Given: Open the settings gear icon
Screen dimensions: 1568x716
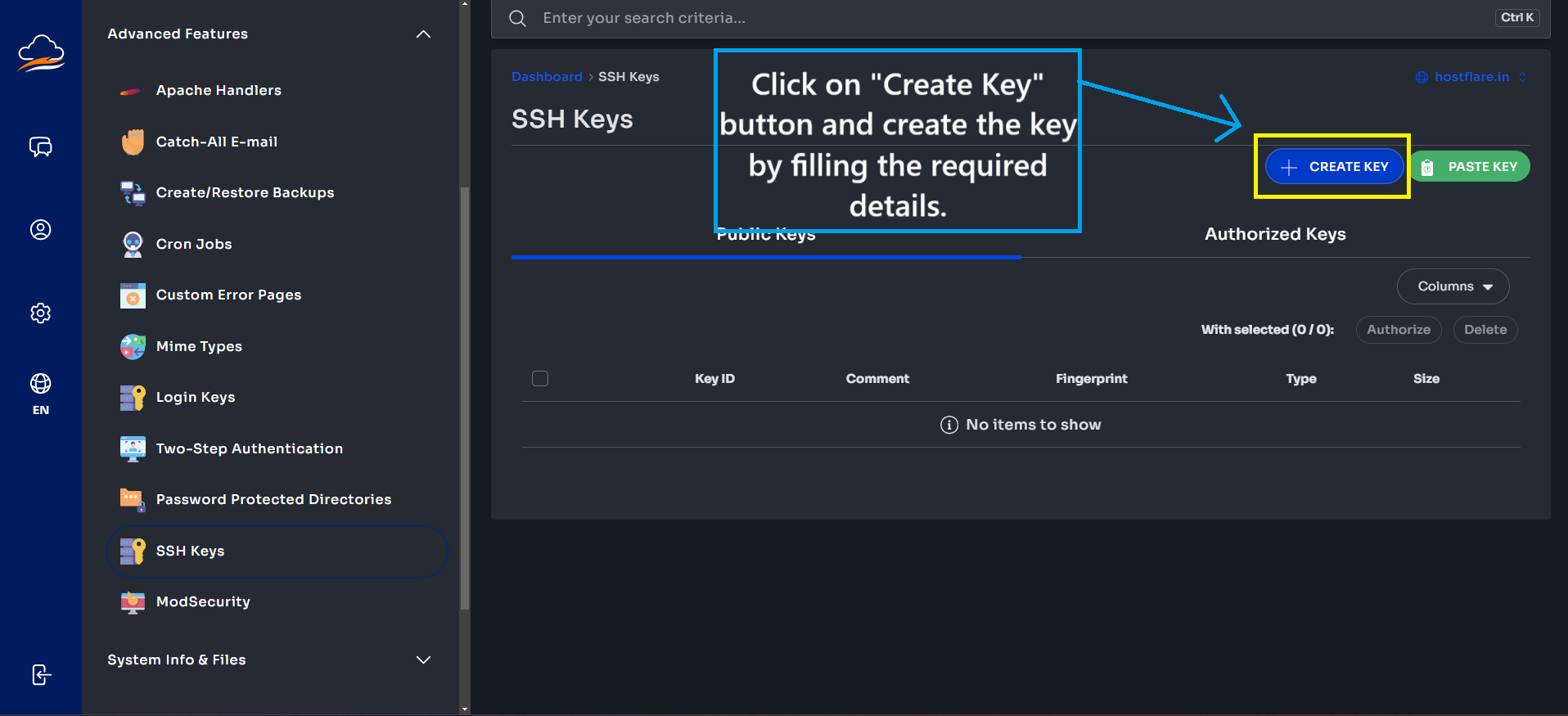Looking at the screenshot, I should [x=41, y=313].
